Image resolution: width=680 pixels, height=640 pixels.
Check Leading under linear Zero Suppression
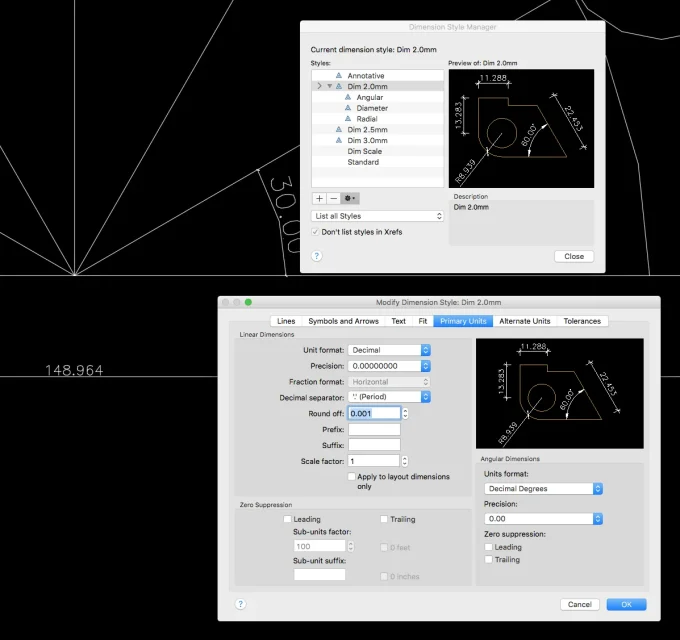287,519
